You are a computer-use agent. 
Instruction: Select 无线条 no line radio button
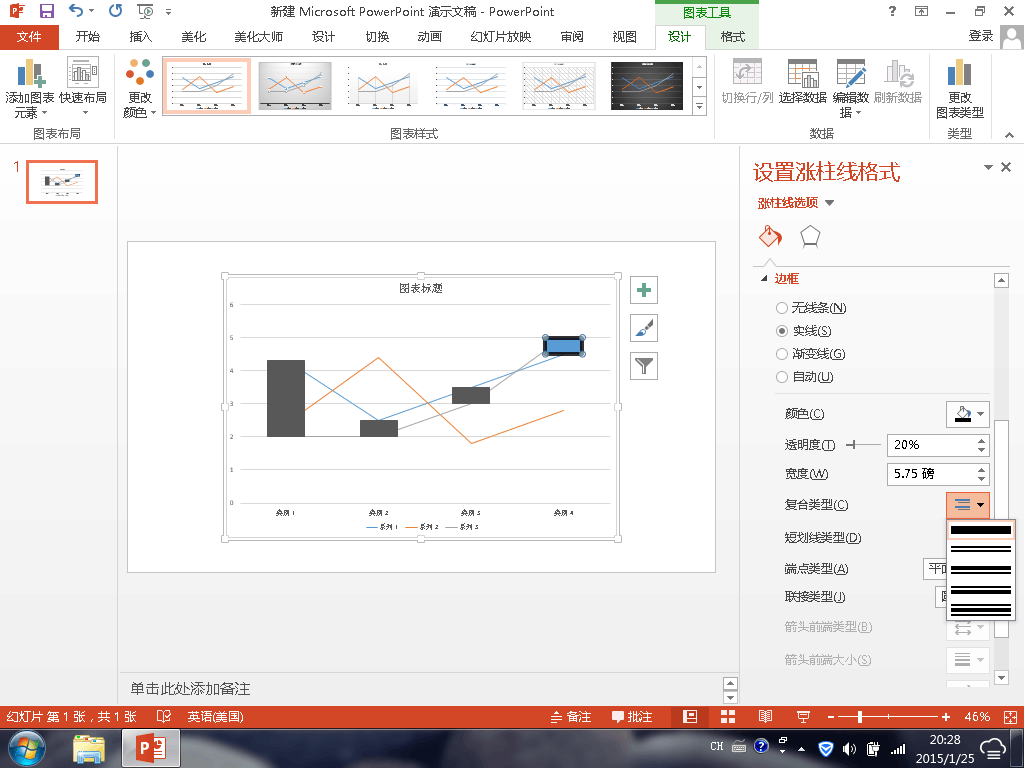781,308
